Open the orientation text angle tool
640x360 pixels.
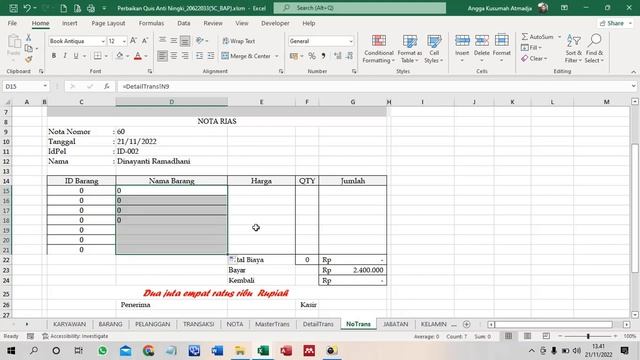tap(200, 40)
